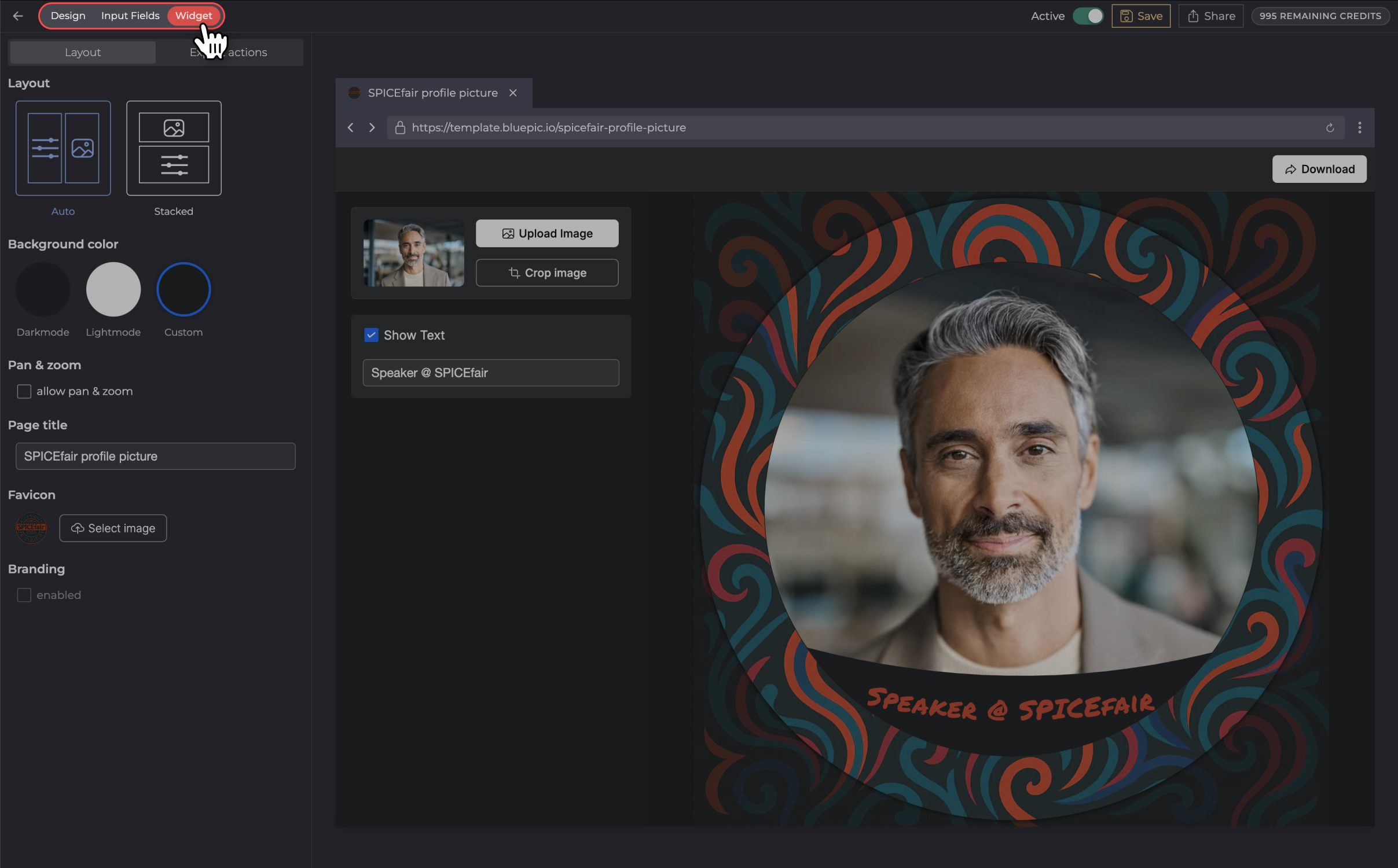
Task: Enable allow pan & zoom checkbox
Action: (24, 392)
